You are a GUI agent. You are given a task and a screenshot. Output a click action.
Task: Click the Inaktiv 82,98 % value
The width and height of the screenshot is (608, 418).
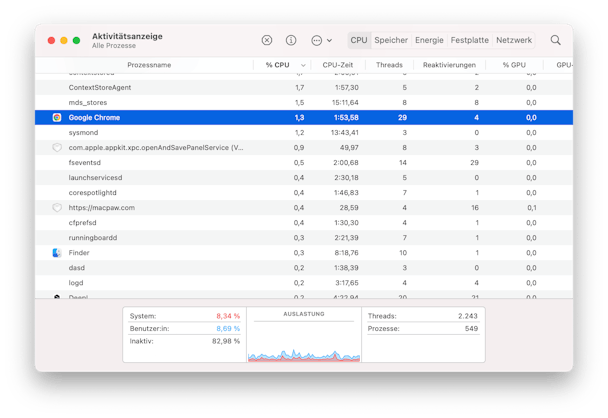point(226,341)
